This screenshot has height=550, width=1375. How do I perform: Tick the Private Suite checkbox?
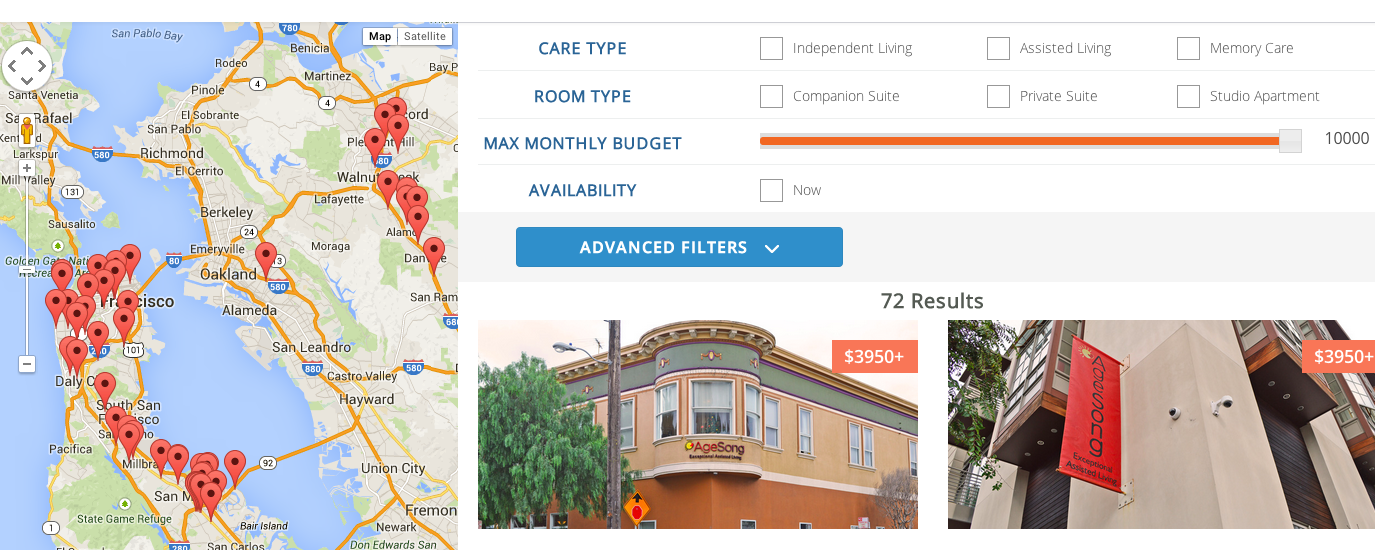coord(998,96)
